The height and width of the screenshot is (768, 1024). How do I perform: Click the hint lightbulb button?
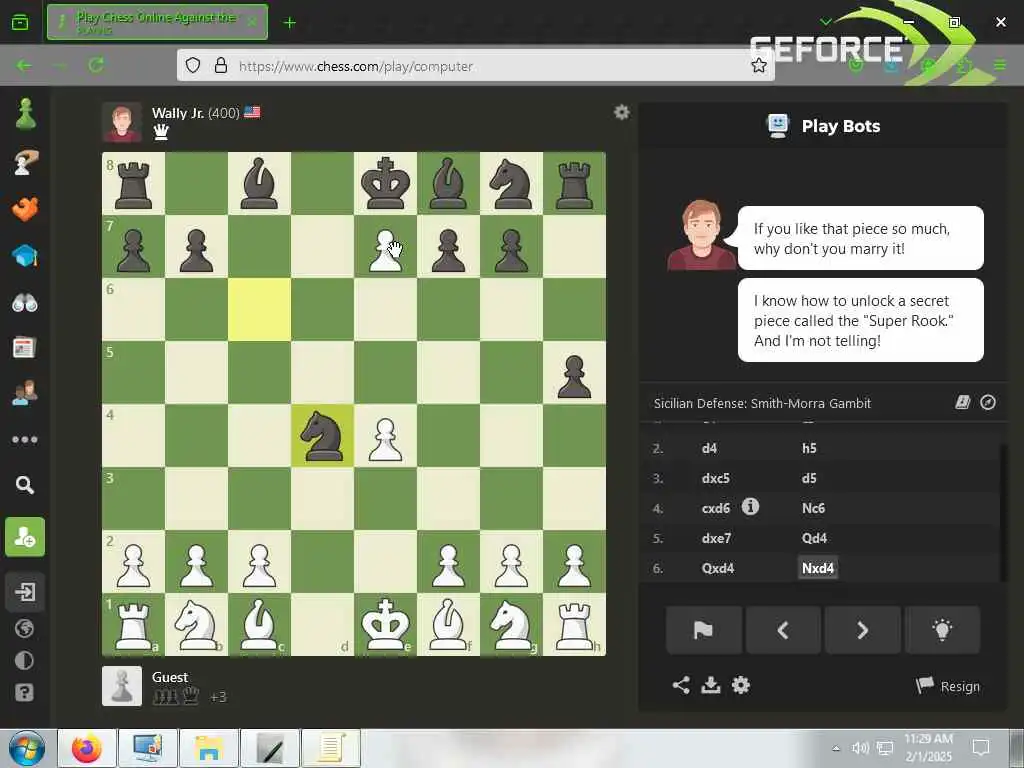[x=942, y=630]
